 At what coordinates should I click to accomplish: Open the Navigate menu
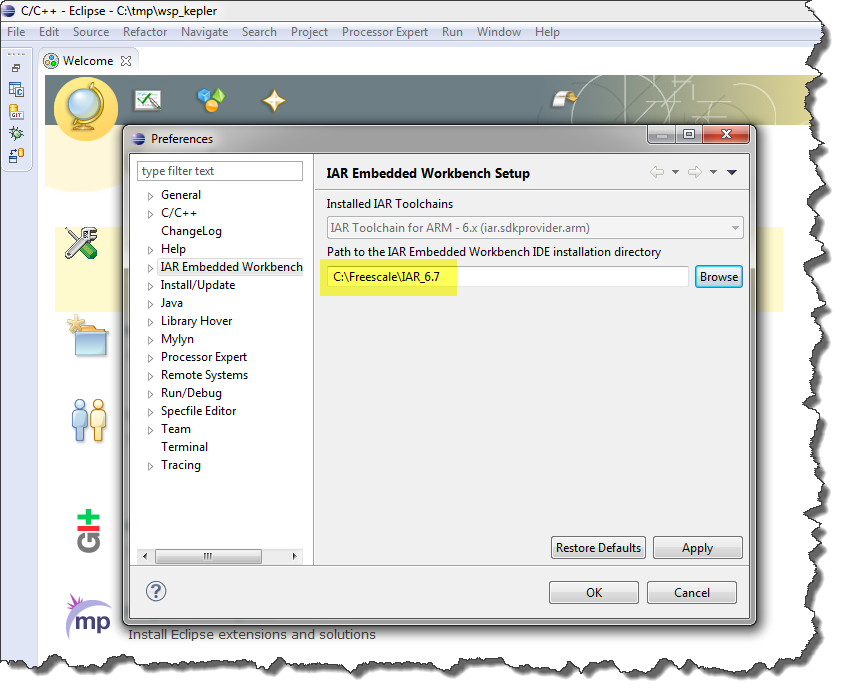(x=204, y=32)
